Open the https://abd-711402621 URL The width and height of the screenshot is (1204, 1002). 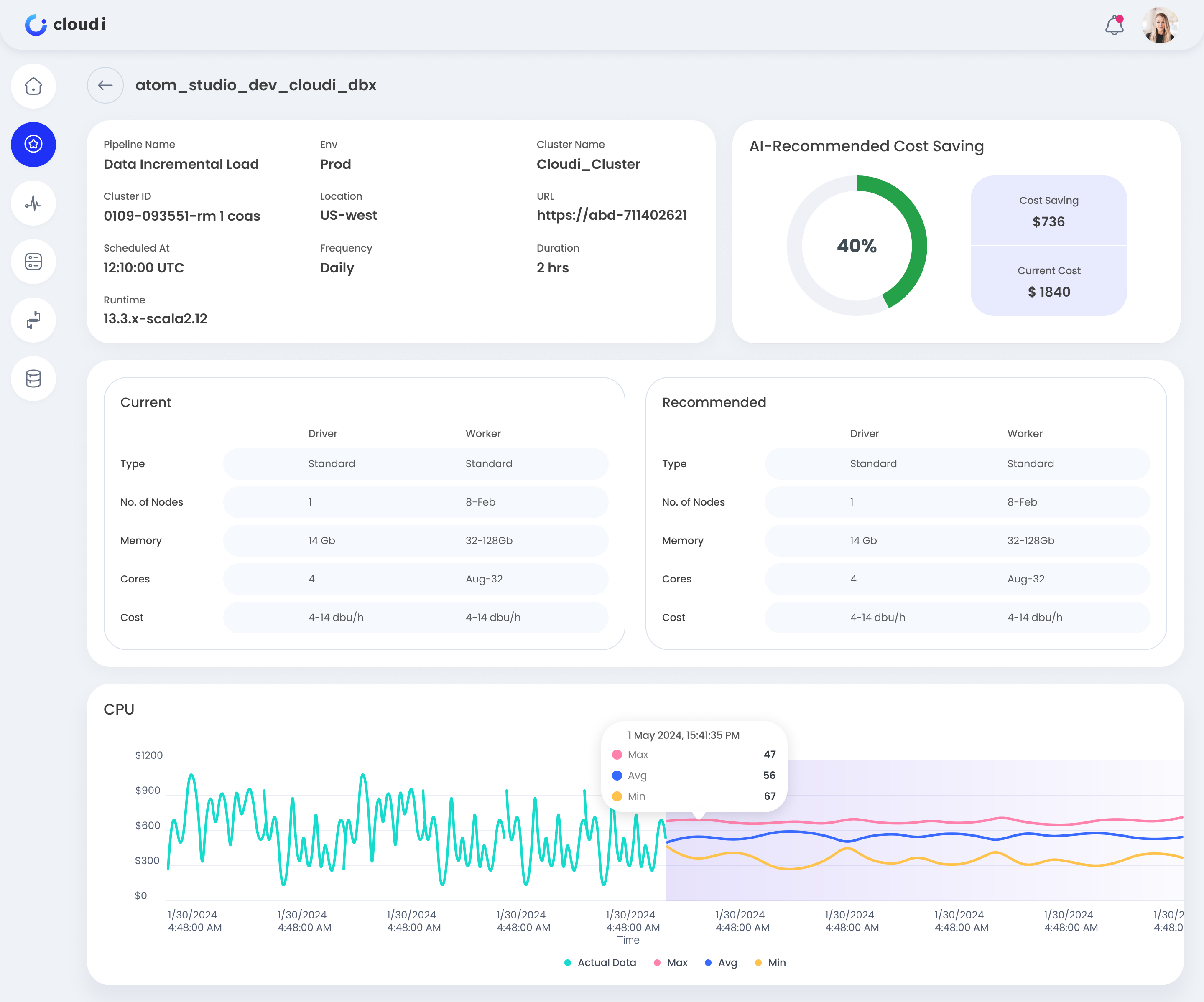click(x=611, y=216)
